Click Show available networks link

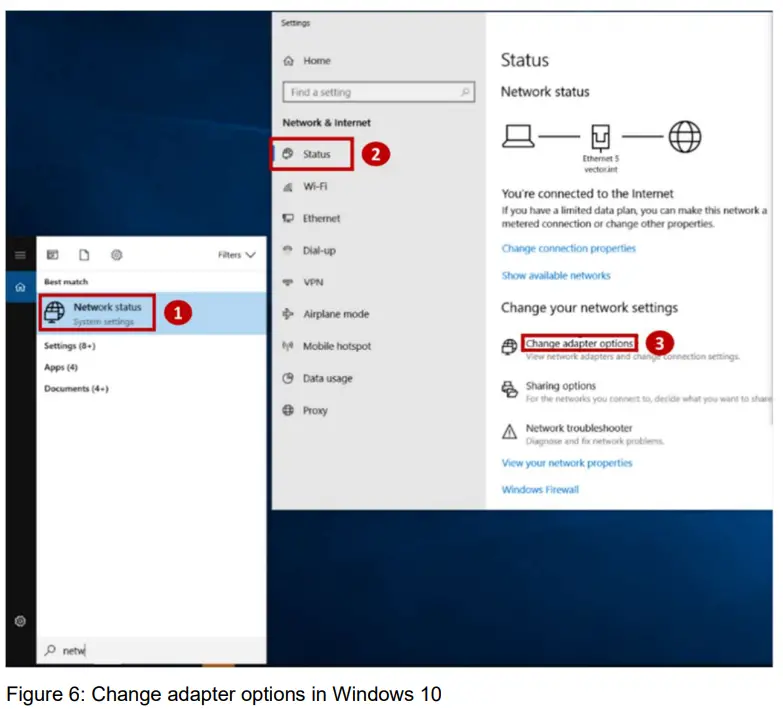(556, 276)
